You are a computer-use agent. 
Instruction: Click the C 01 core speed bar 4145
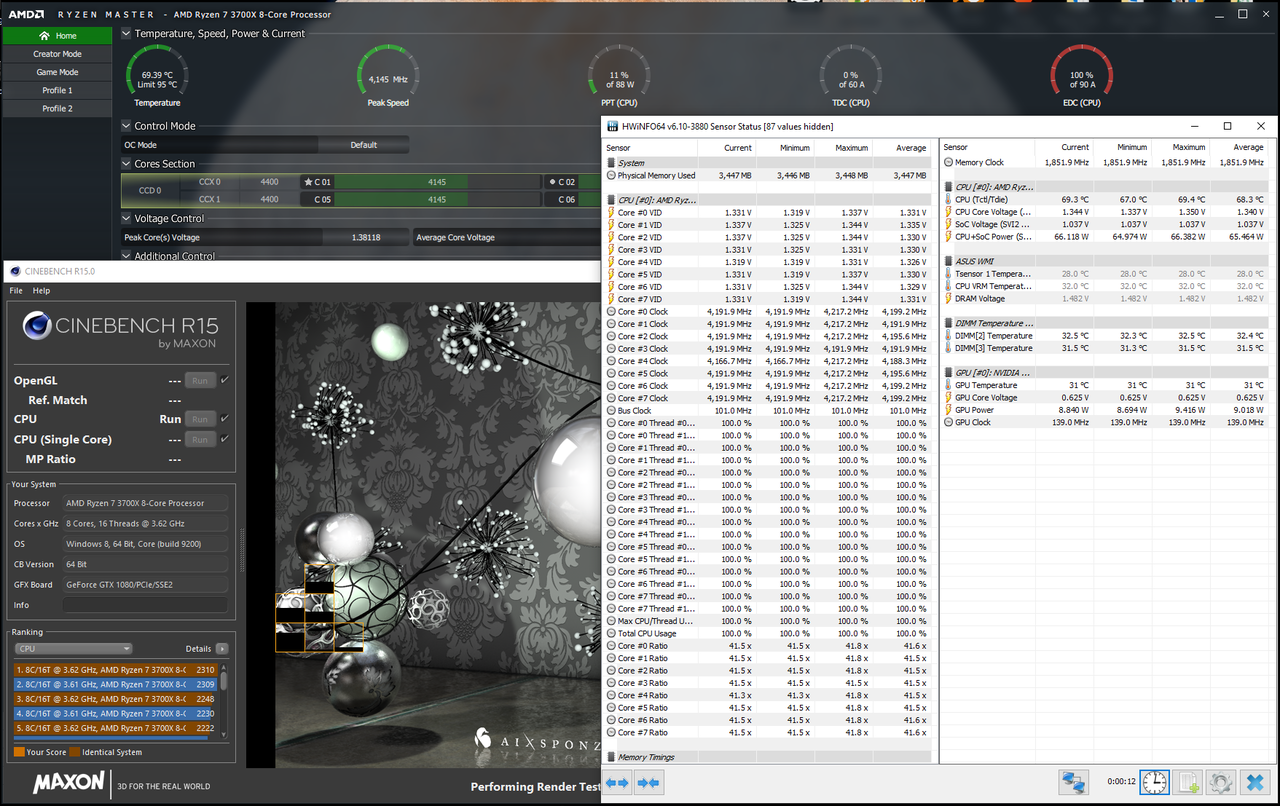click(x=437, y=182)
